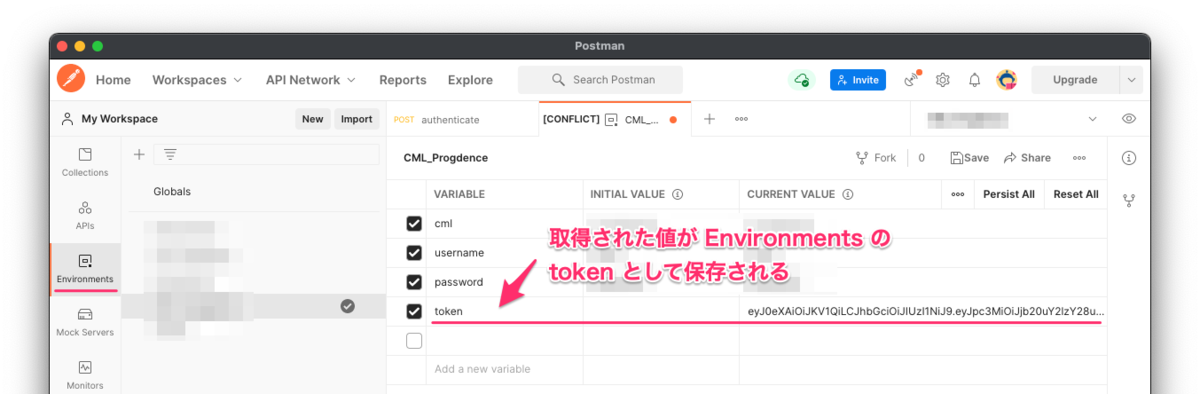This screenshot has width=1200, height=394.
Task: Create new environment with plus icon
Action: pyautogui.click(x=139, y=154)
